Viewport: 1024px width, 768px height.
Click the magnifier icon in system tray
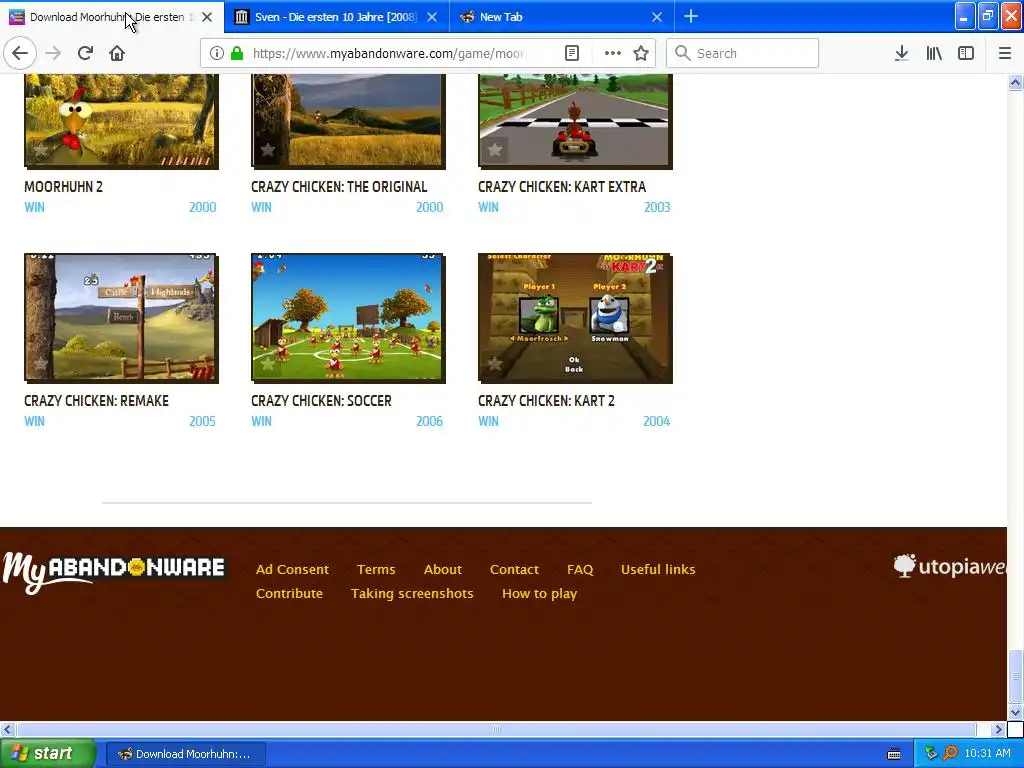[x=950, y=753]
